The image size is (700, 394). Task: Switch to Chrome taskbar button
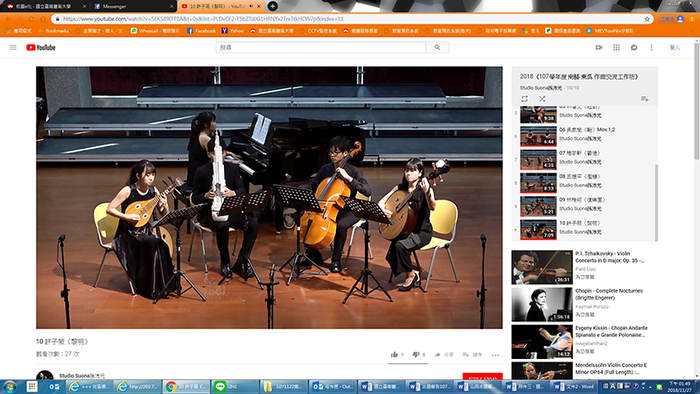pyautogui.click(x=185, y=386)
